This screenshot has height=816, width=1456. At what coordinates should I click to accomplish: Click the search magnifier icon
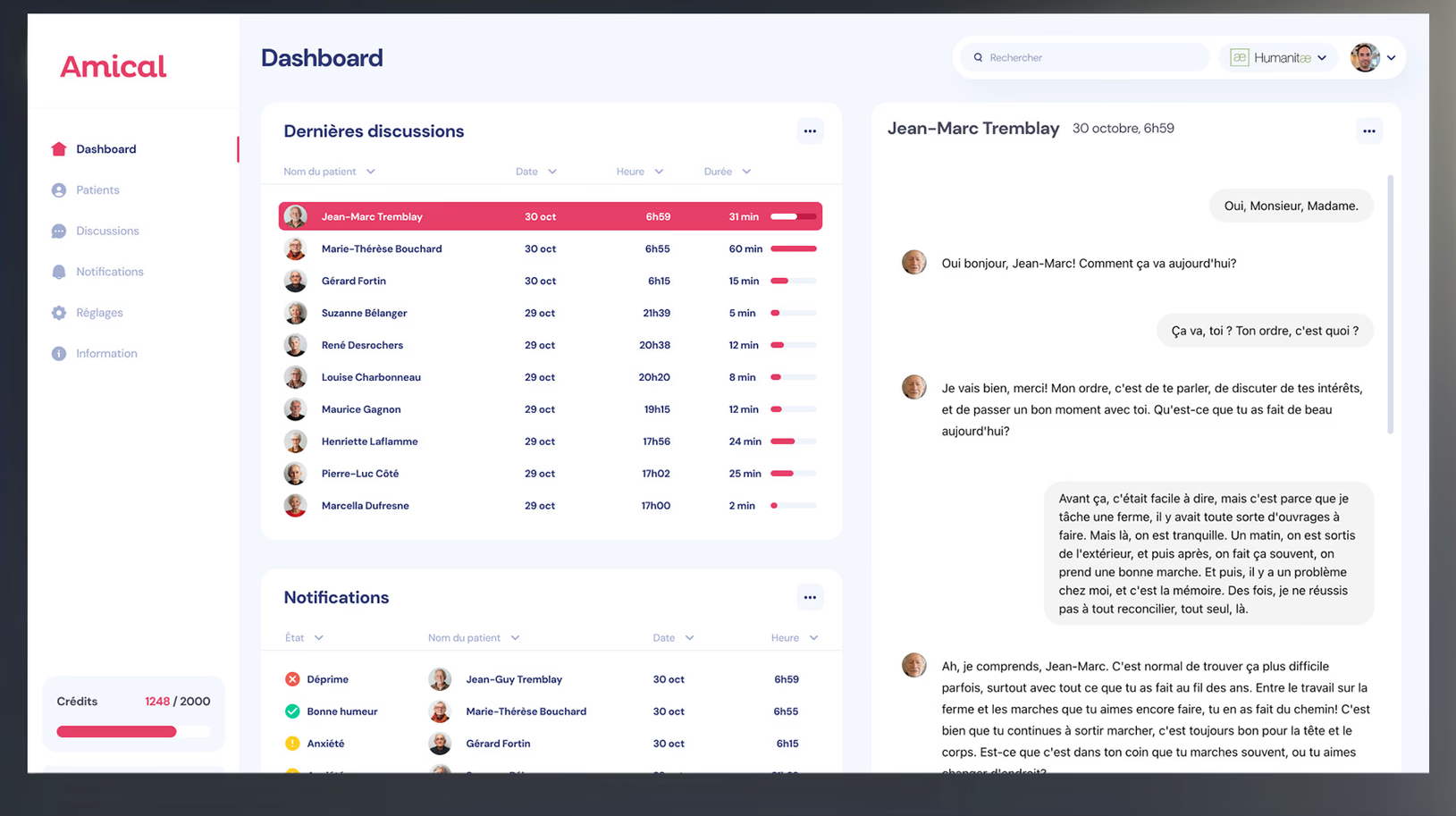[x=979, y=57]
